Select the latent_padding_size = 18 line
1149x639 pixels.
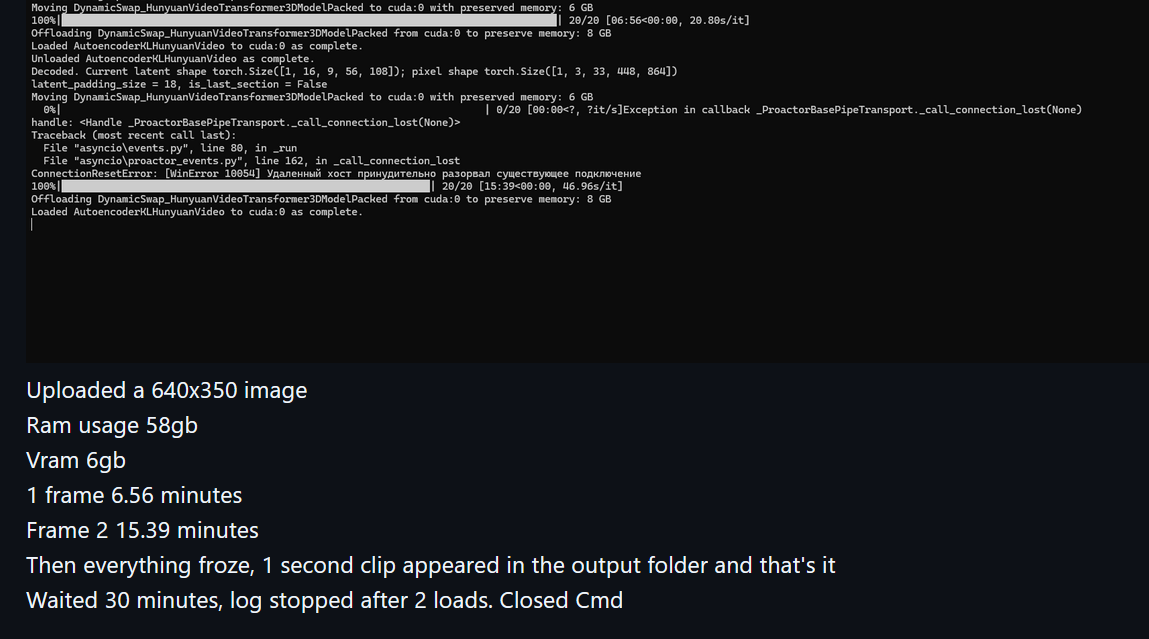coord(179,84)
